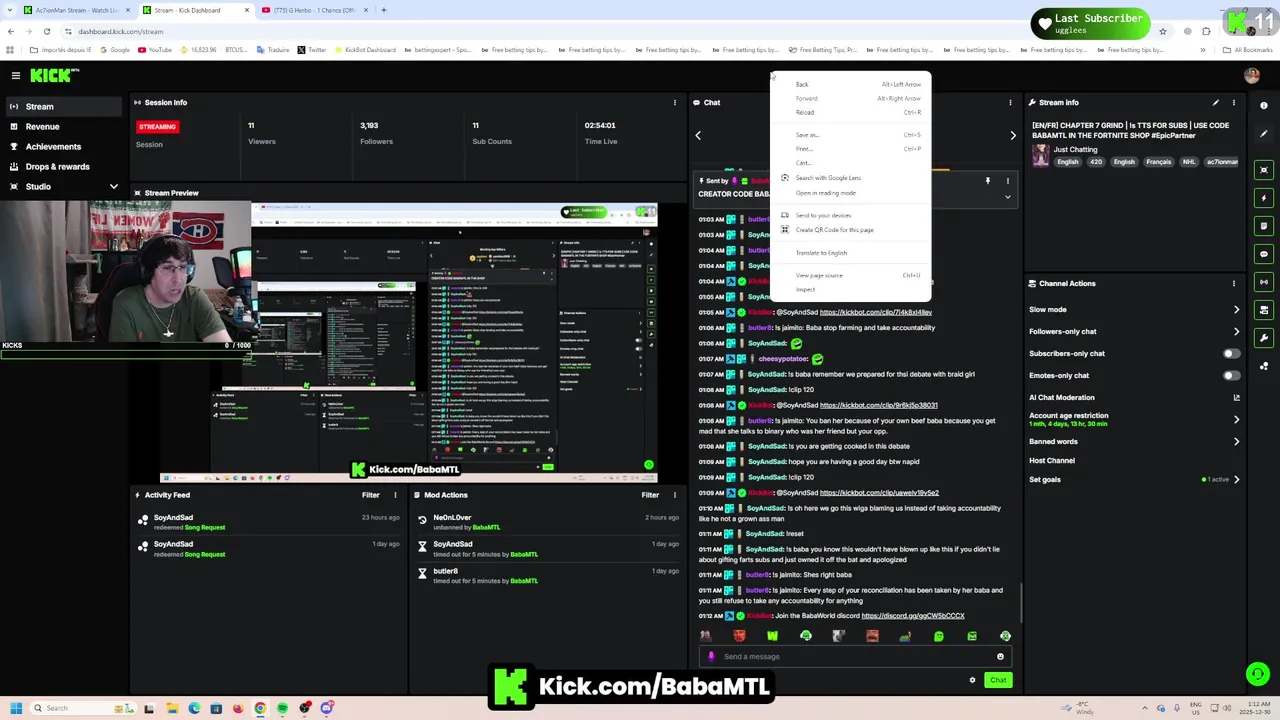Open Stream in the left sidebar
This screenshot has height=720, width=1280.
[x=62, y=106]
